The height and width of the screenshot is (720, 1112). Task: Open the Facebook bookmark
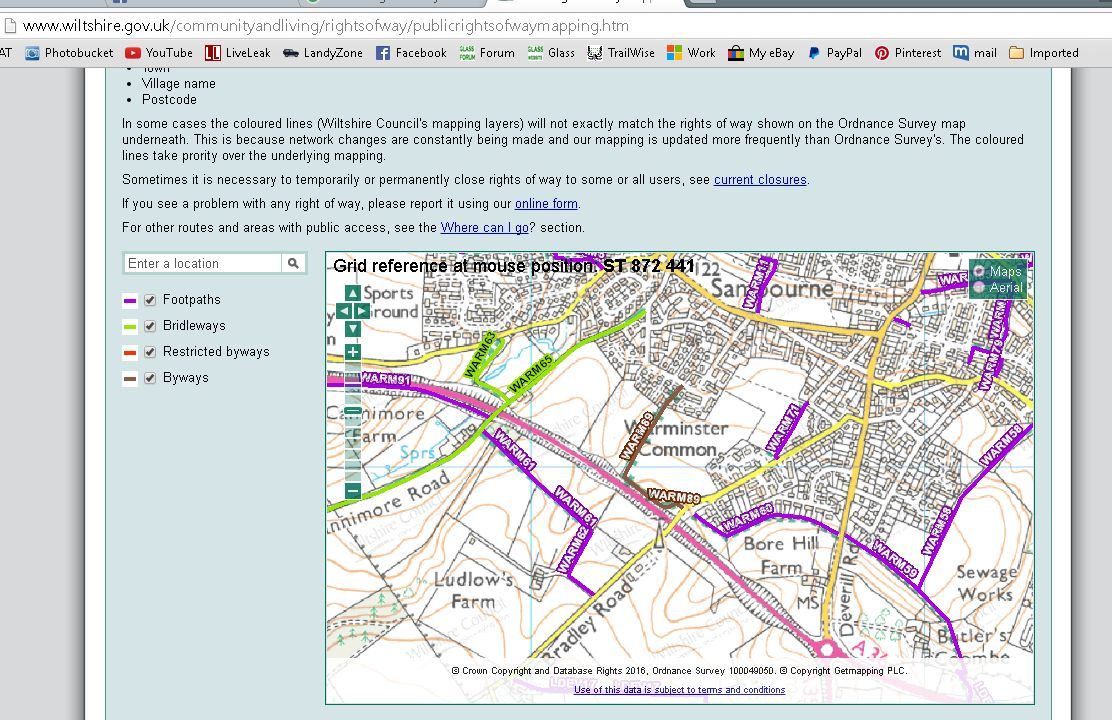click(411, 52)
